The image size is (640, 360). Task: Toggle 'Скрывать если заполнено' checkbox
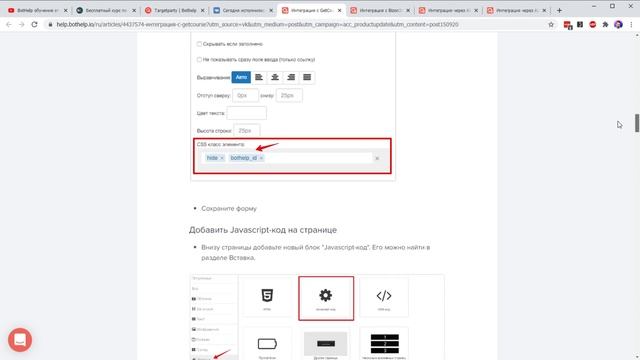(x=199, y=44)
